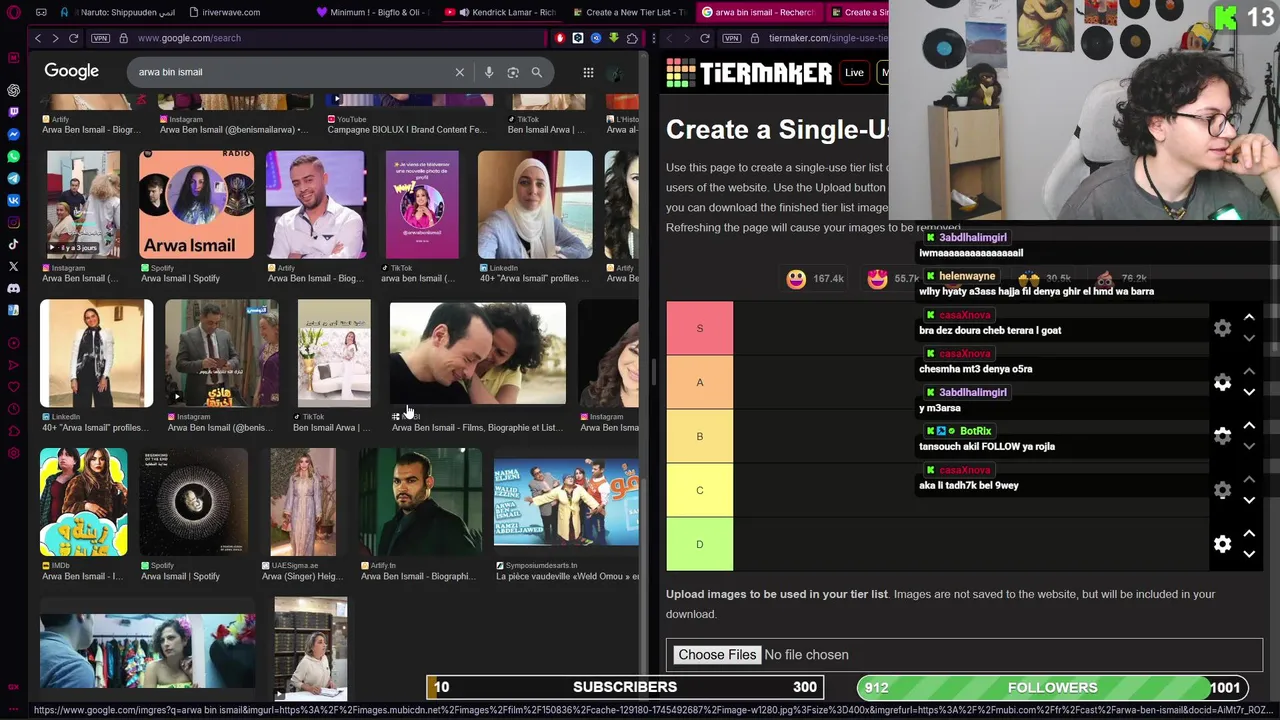Open settings gear for tier D row

click(x=1222, y=544)
